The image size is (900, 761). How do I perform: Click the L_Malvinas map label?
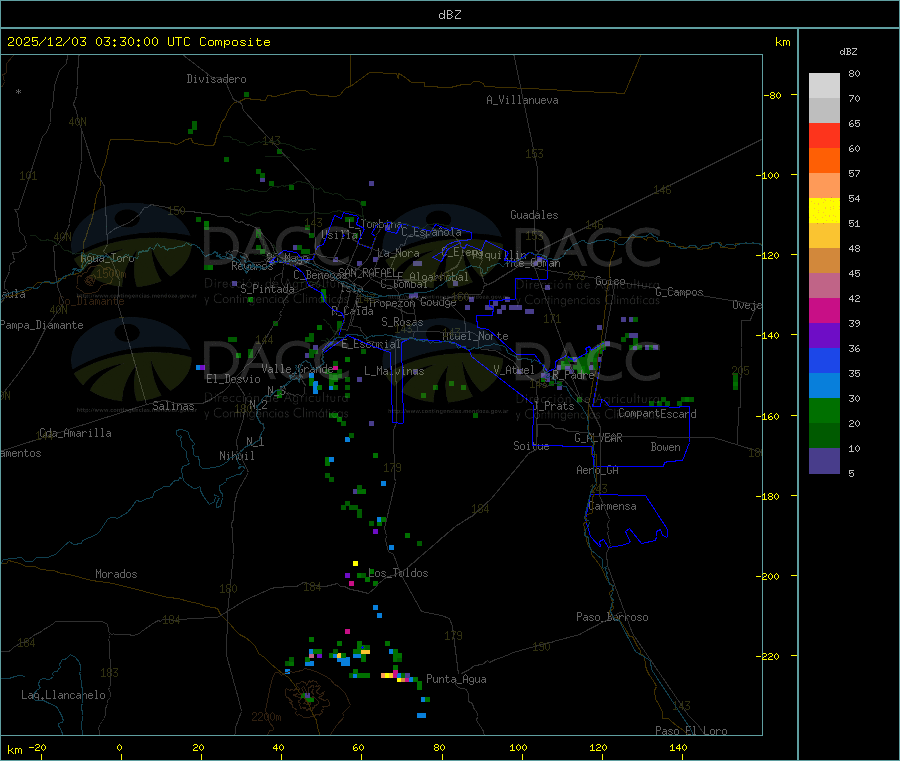[x=394, y=371]
